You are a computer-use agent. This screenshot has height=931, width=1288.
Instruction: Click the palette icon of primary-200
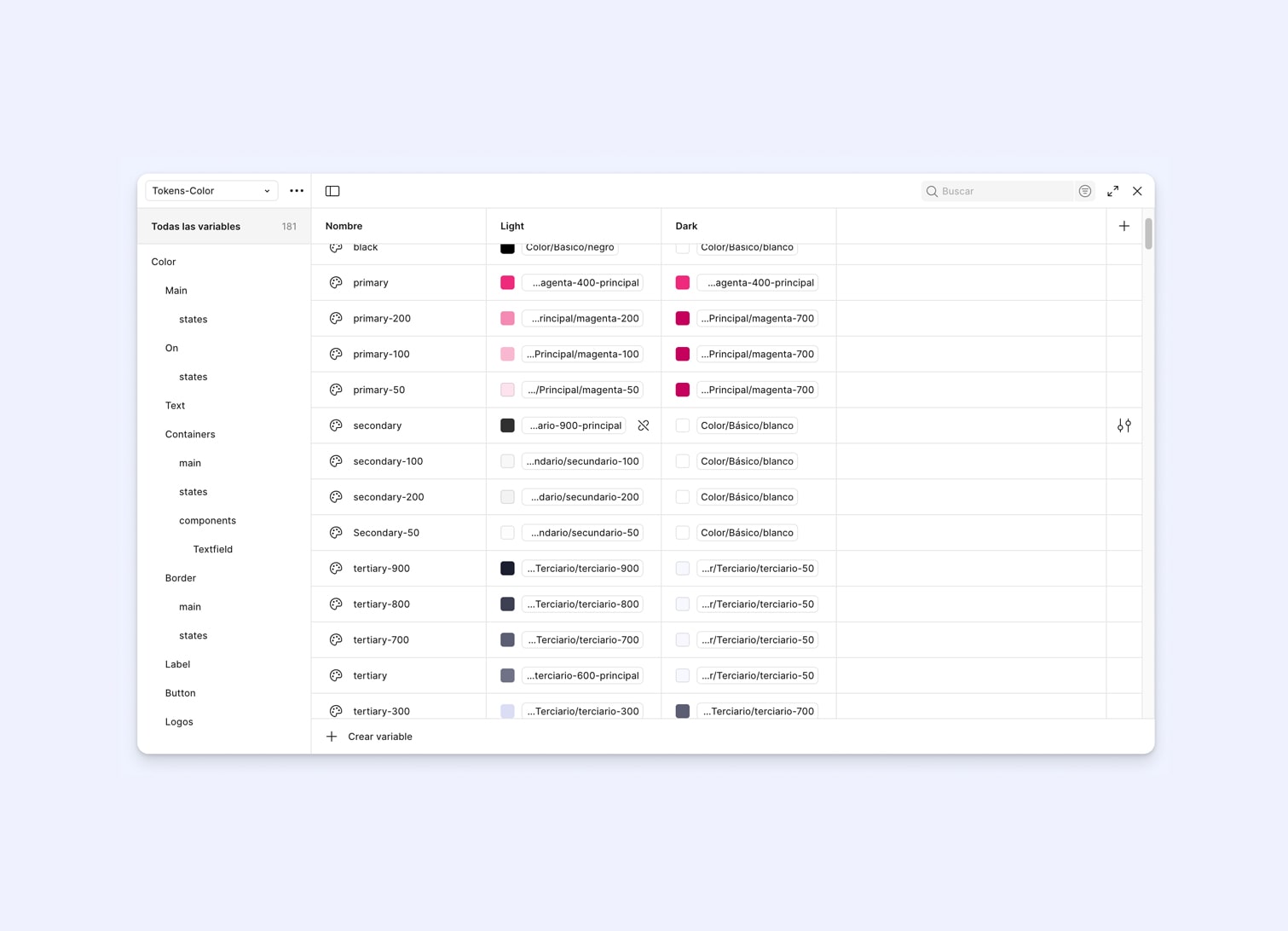336,318
